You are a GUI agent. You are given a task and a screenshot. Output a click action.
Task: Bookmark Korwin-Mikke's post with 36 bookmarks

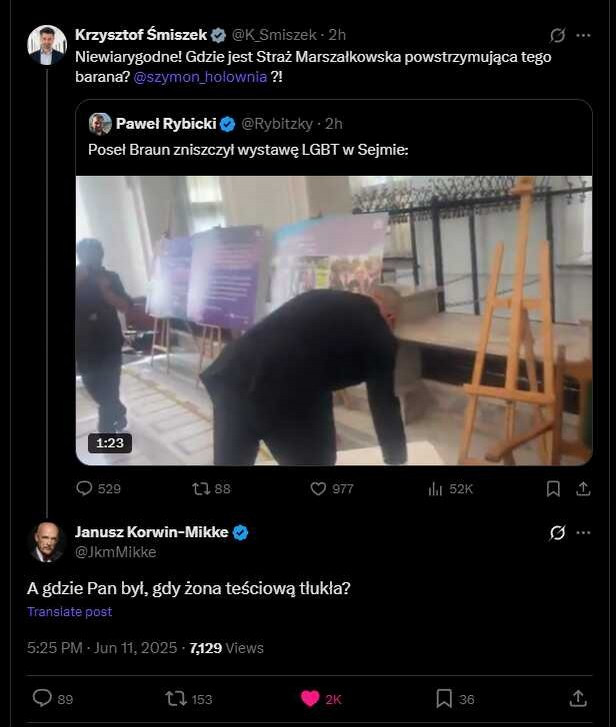pos(444,698)
